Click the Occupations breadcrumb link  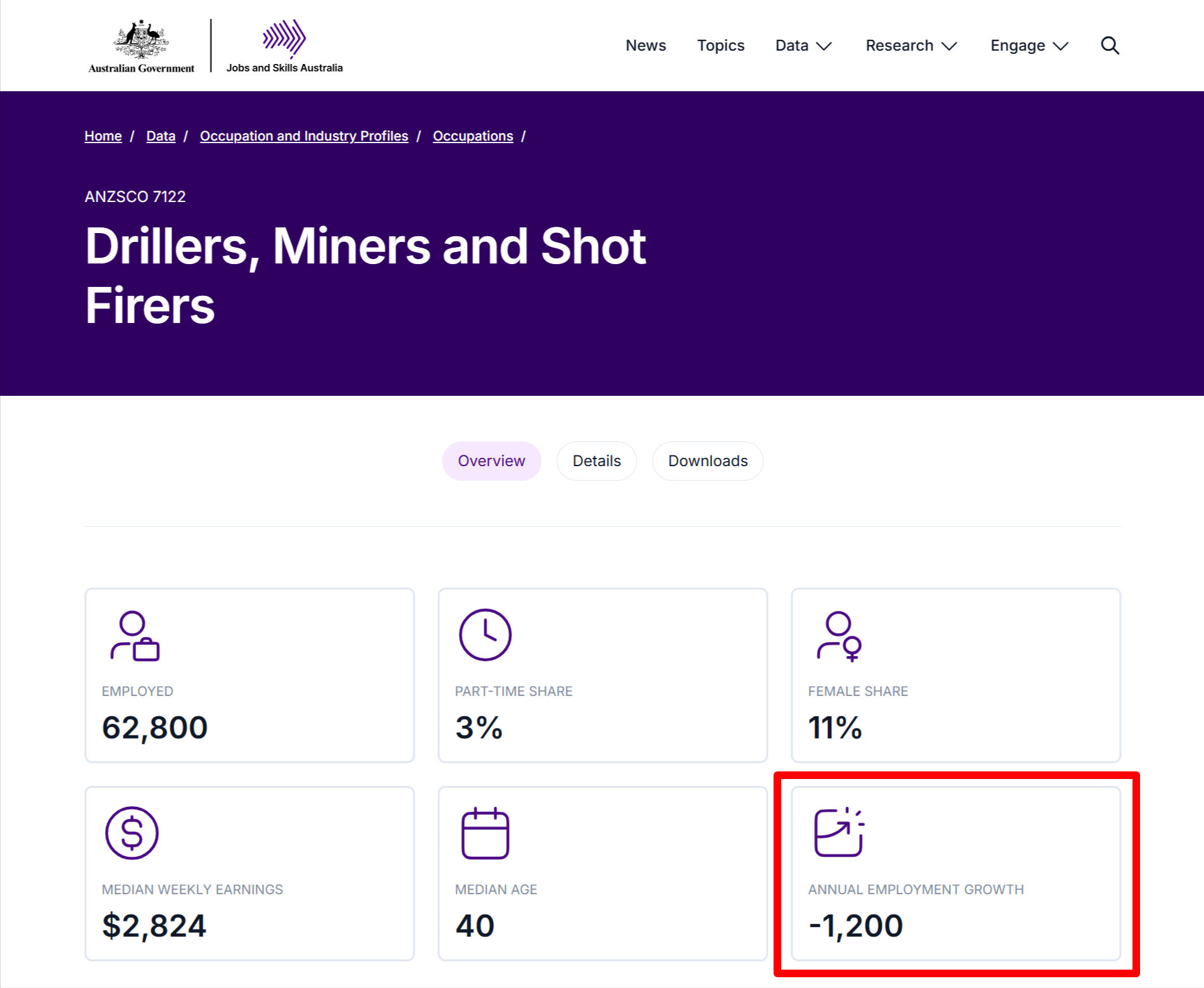pyautogui.click(x=473, y=136)
